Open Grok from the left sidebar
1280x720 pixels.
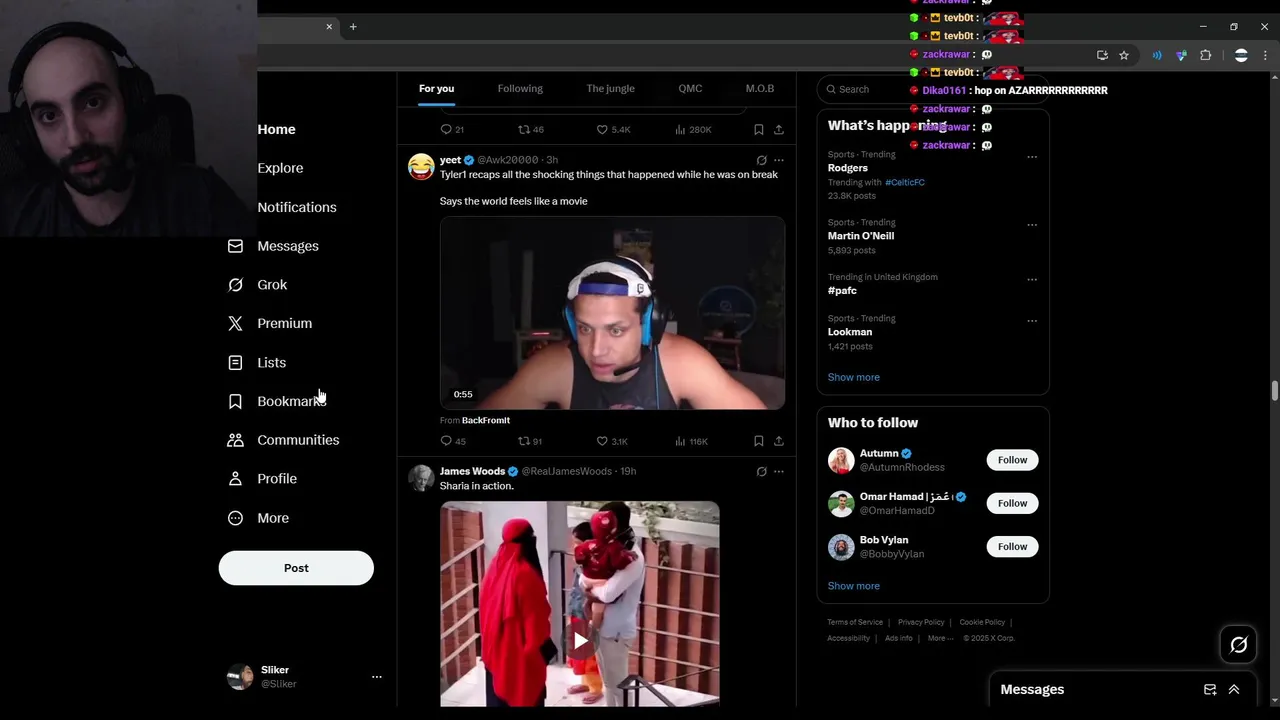pos(258,285)
